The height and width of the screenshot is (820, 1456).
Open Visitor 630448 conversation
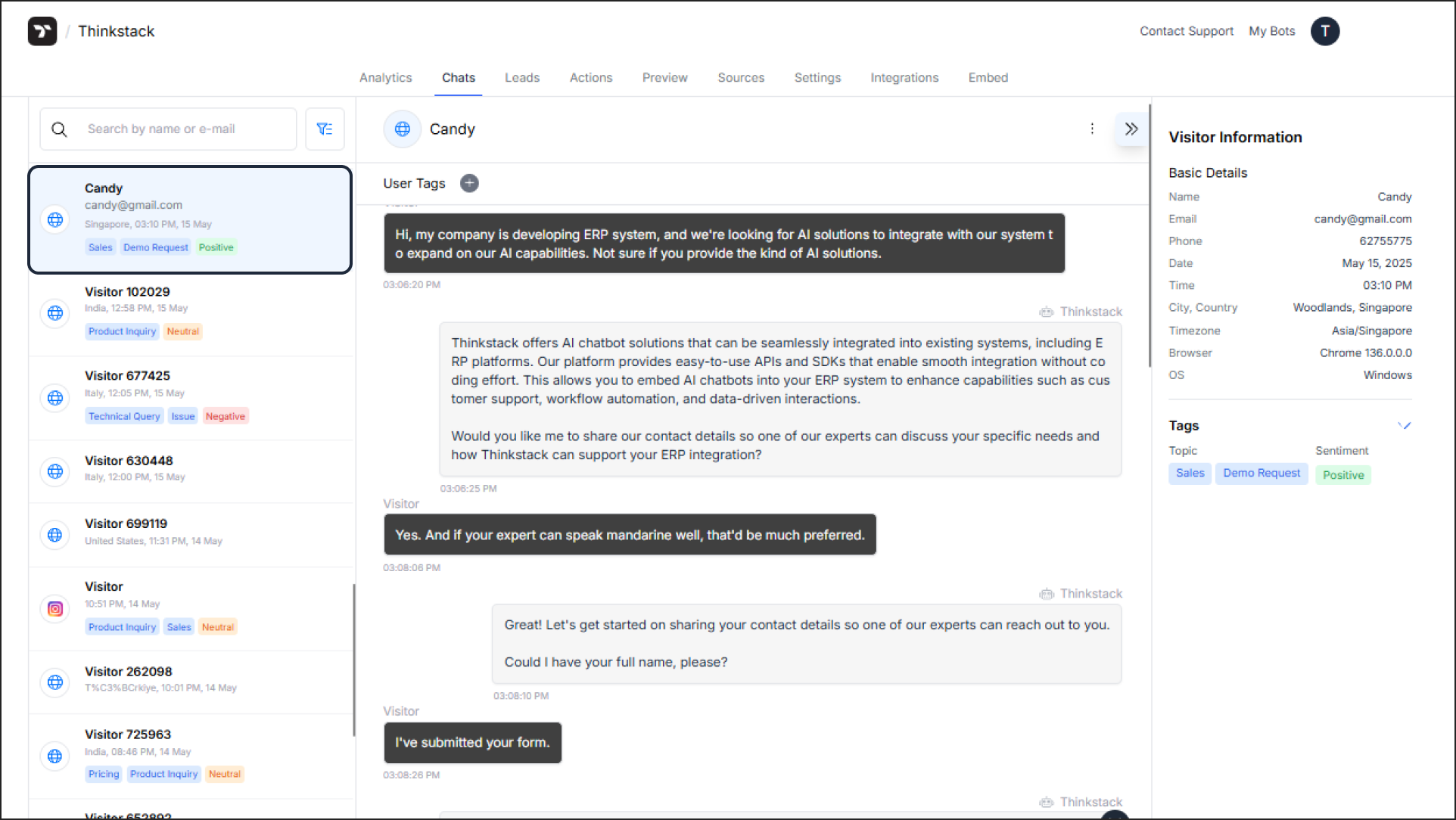point(191,472)
